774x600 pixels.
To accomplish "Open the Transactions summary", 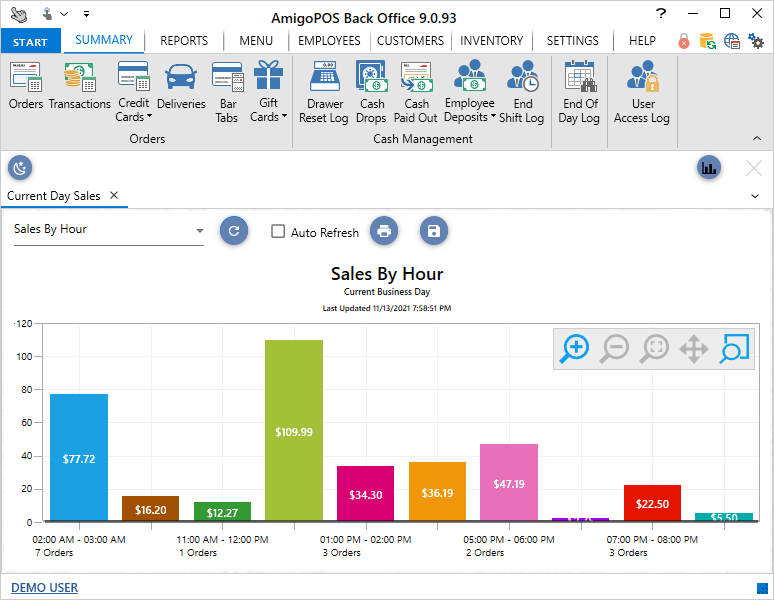I will tap(79, 84).
